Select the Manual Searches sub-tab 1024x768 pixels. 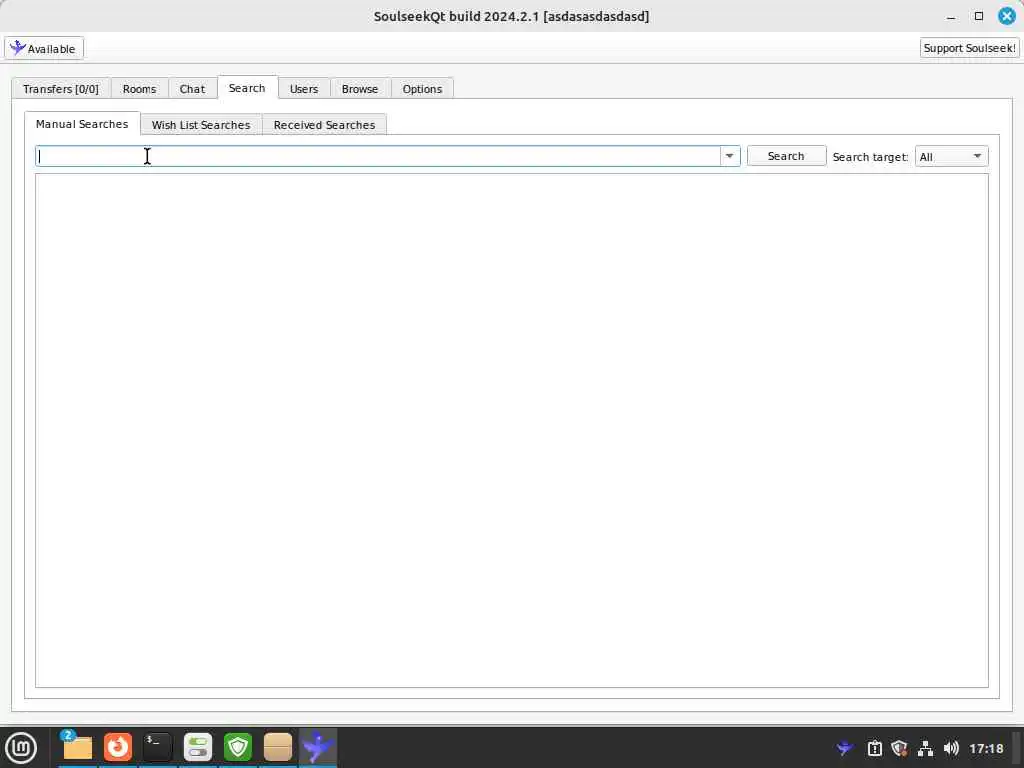(82, 123)
